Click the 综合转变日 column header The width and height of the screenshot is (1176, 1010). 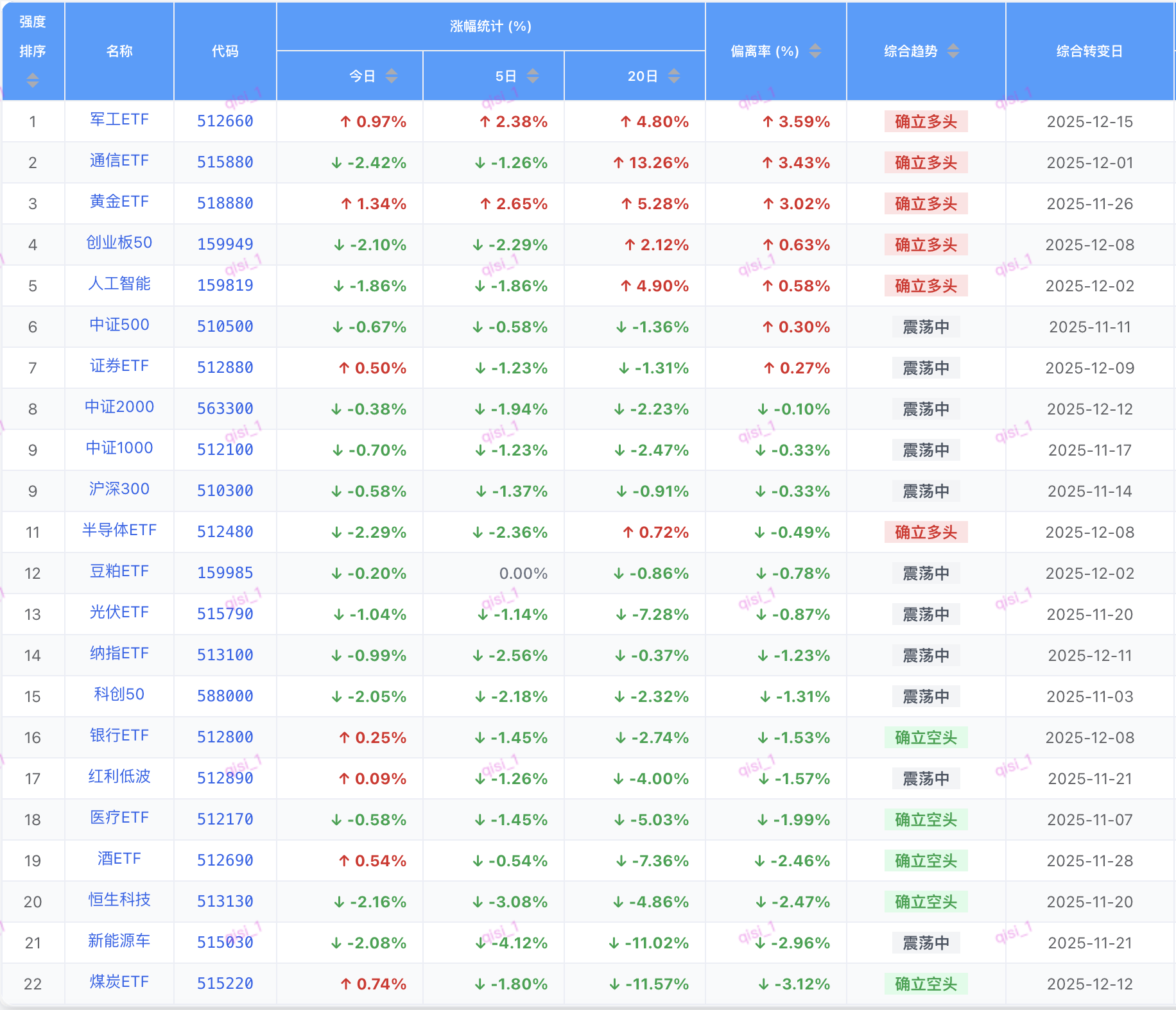[1089, 51]
